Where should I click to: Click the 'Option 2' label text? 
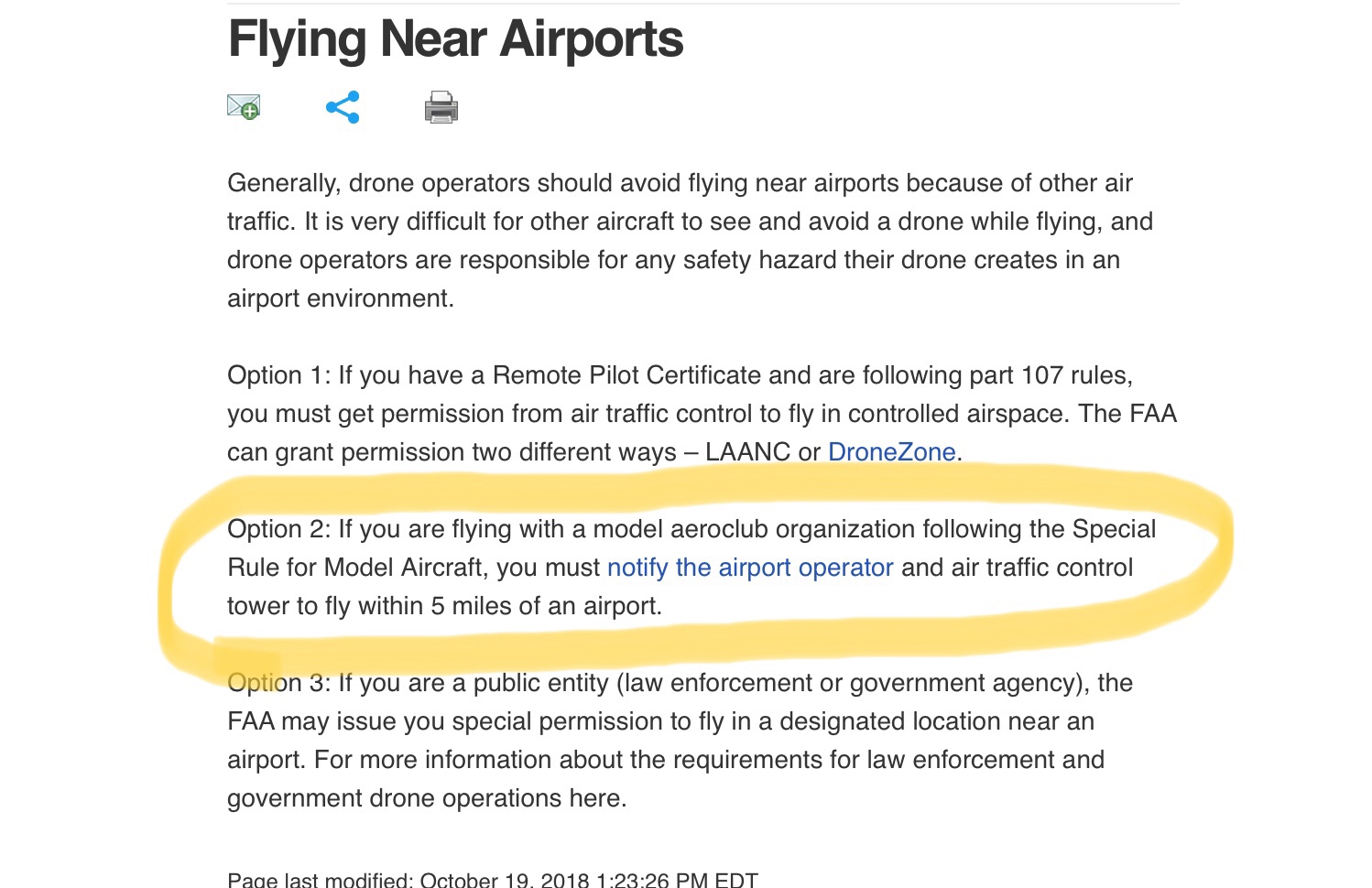[x=278, y=529]
